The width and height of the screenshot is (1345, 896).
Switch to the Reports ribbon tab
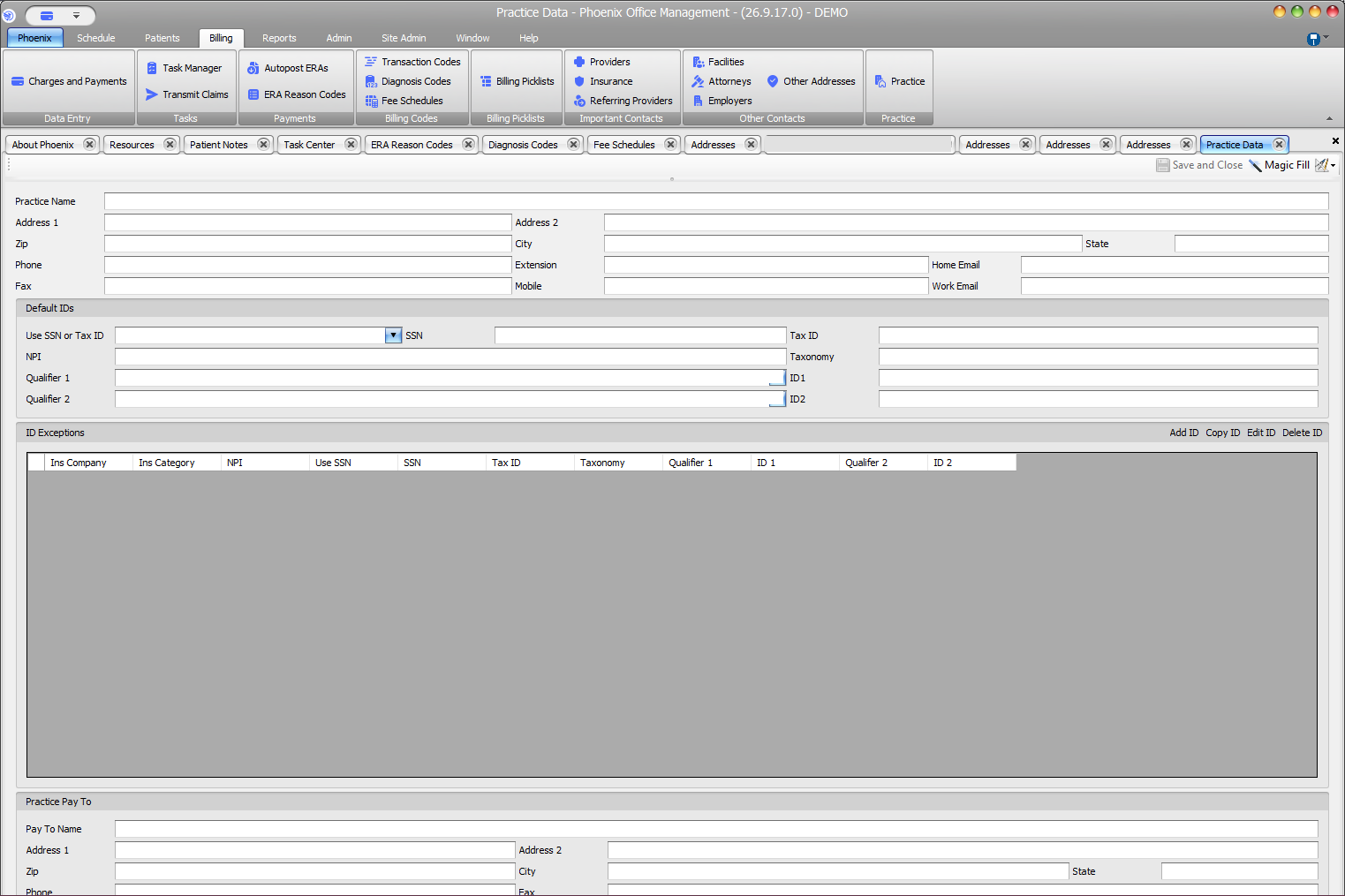coord(279,38)
